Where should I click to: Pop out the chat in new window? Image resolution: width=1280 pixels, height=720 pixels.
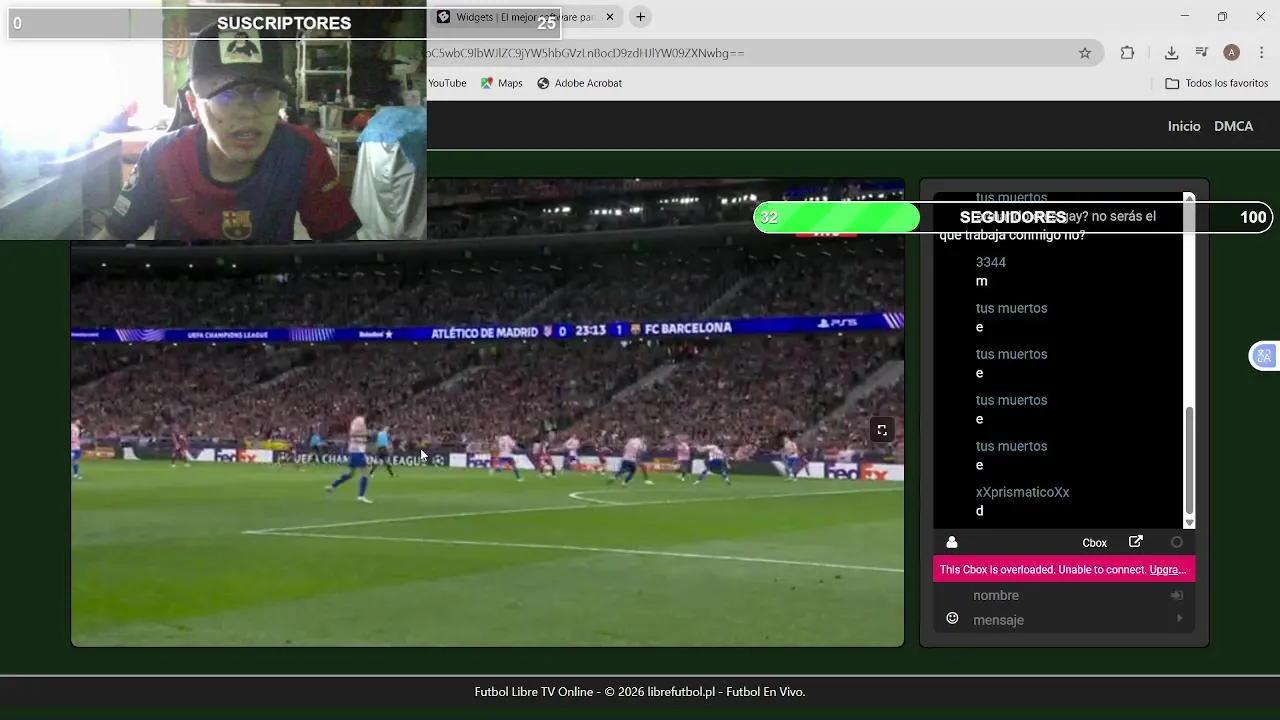pyautogui.click(x=1136, y=542)
